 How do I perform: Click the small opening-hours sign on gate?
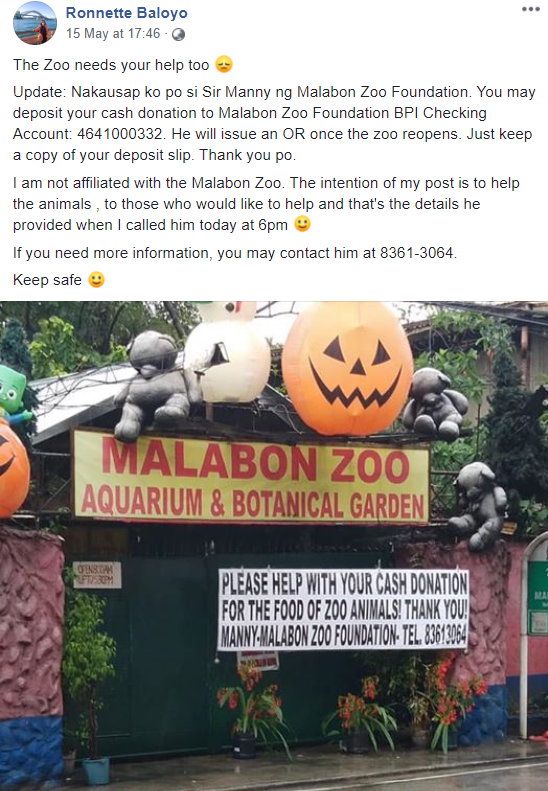tap(97, 575)
